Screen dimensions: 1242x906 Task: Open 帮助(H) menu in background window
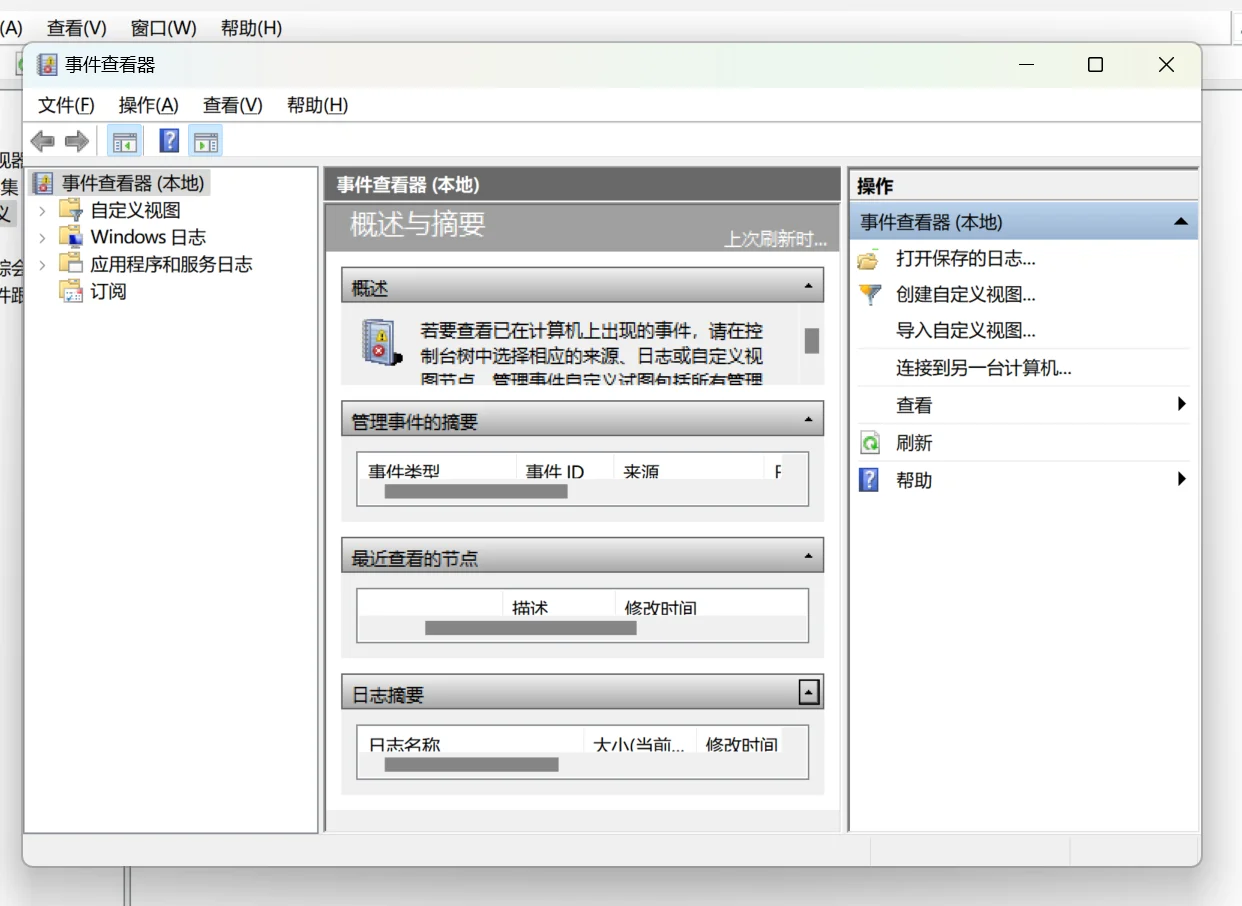tap(251, 28)
